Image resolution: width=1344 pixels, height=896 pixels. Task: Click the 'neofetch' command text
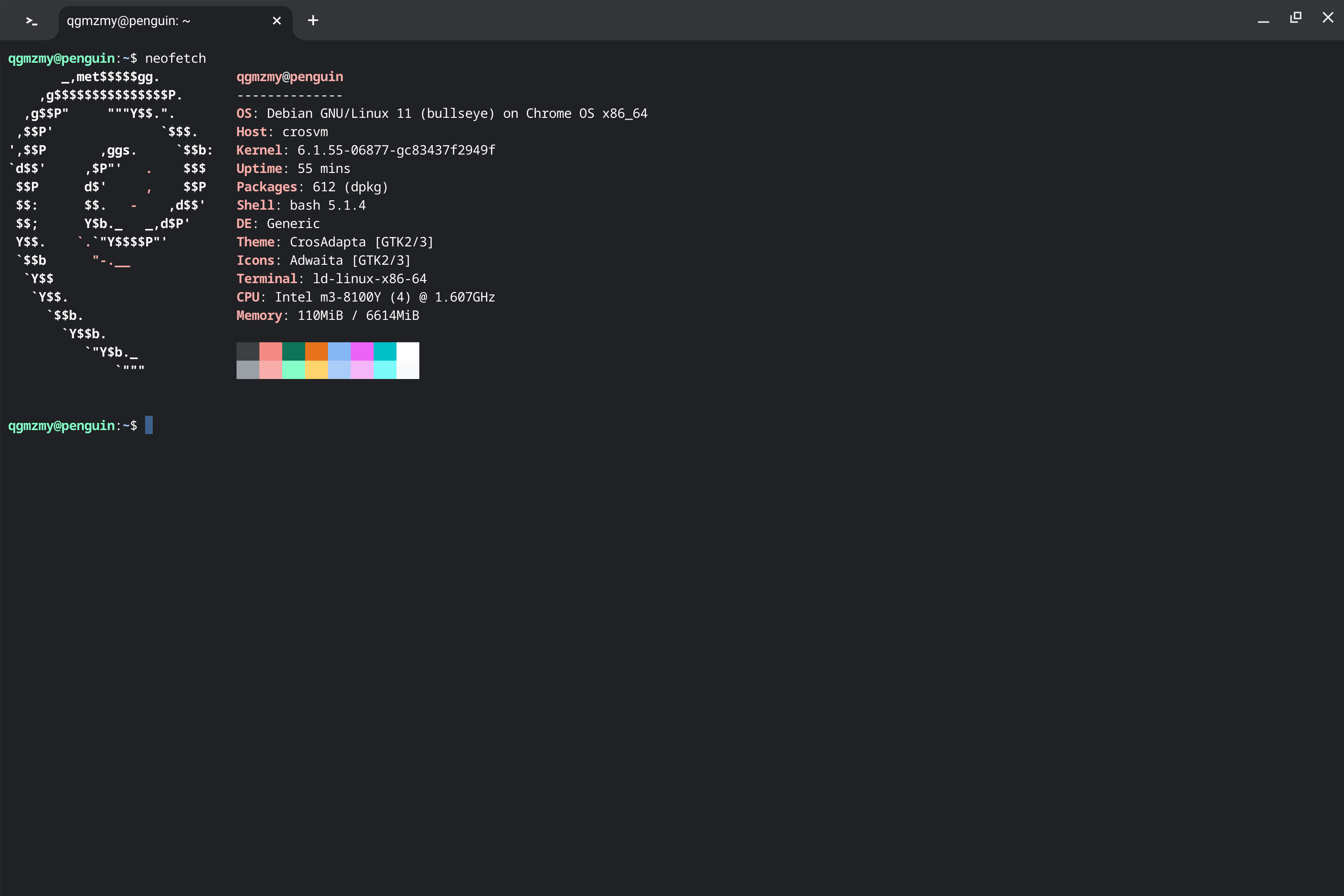pyautogui.click(x=176, y=58)
